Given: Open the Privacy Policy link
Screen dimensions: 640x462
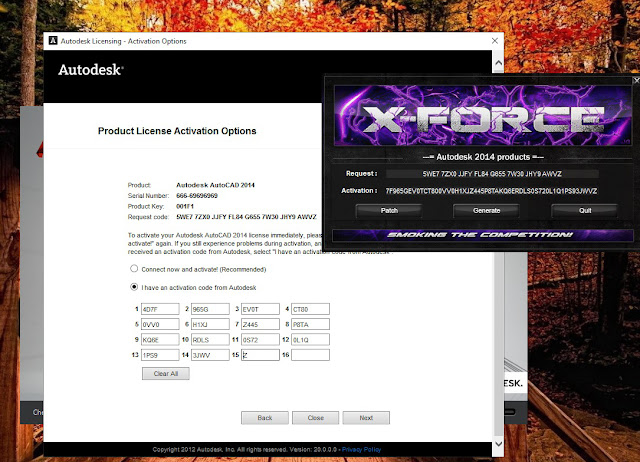Looking at the screenshot, I should point(361,449).
